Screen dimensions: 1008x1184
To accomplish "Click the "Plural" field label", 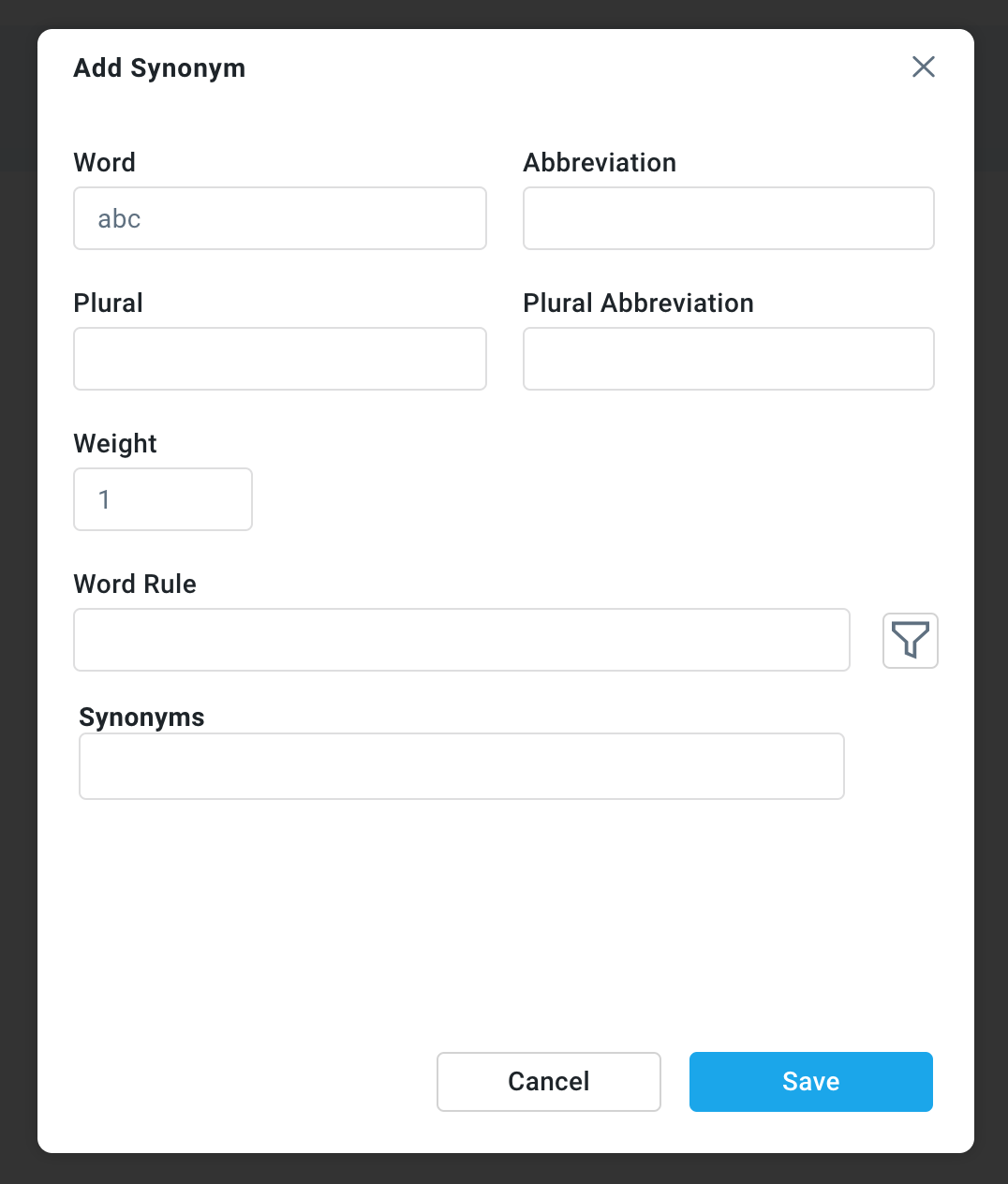I will coord(109,303).
